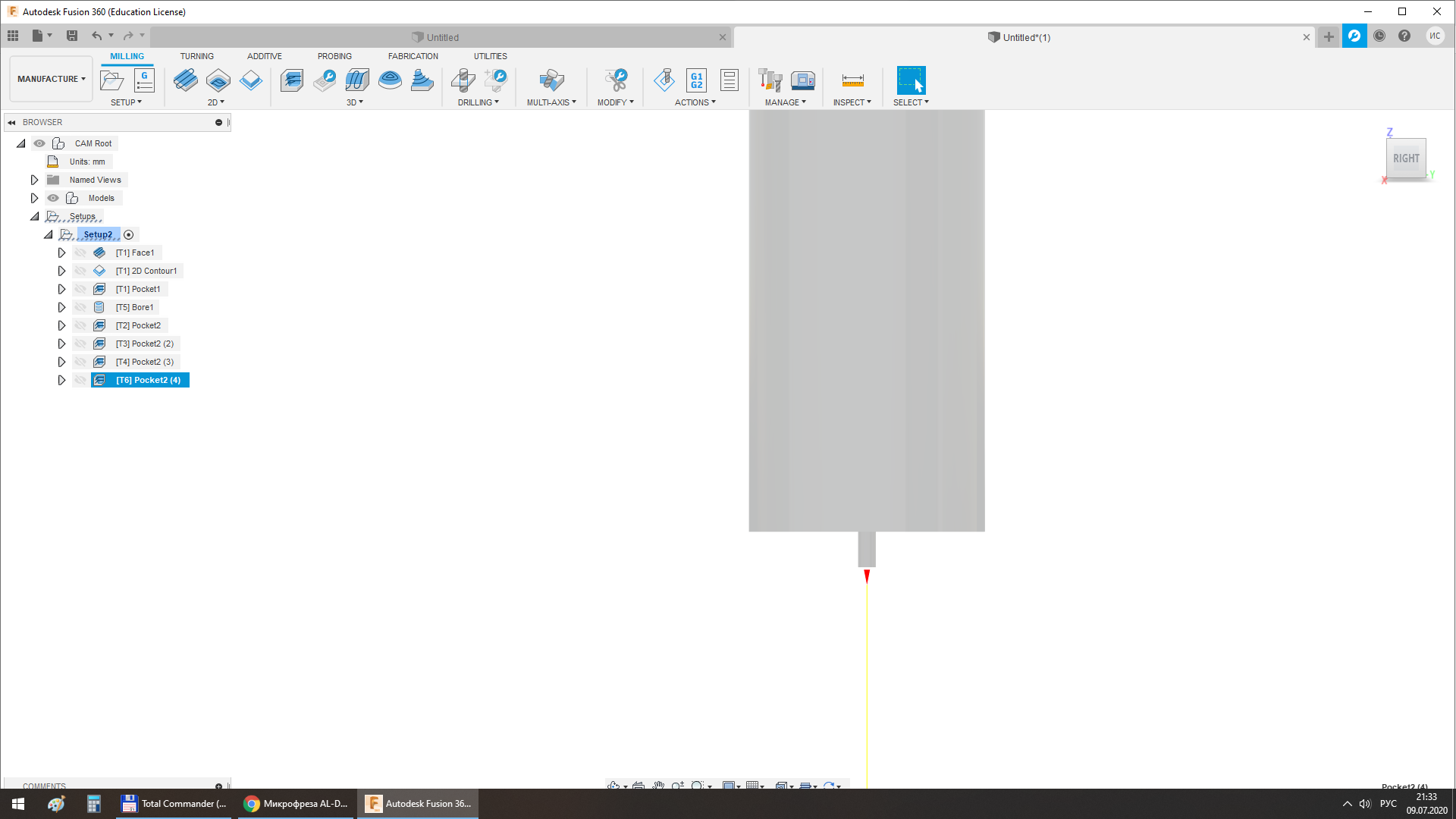The height and width of the screenshot is (819, 1456).
Task: Switch to the TURNING tab
Action: (196, 56)
